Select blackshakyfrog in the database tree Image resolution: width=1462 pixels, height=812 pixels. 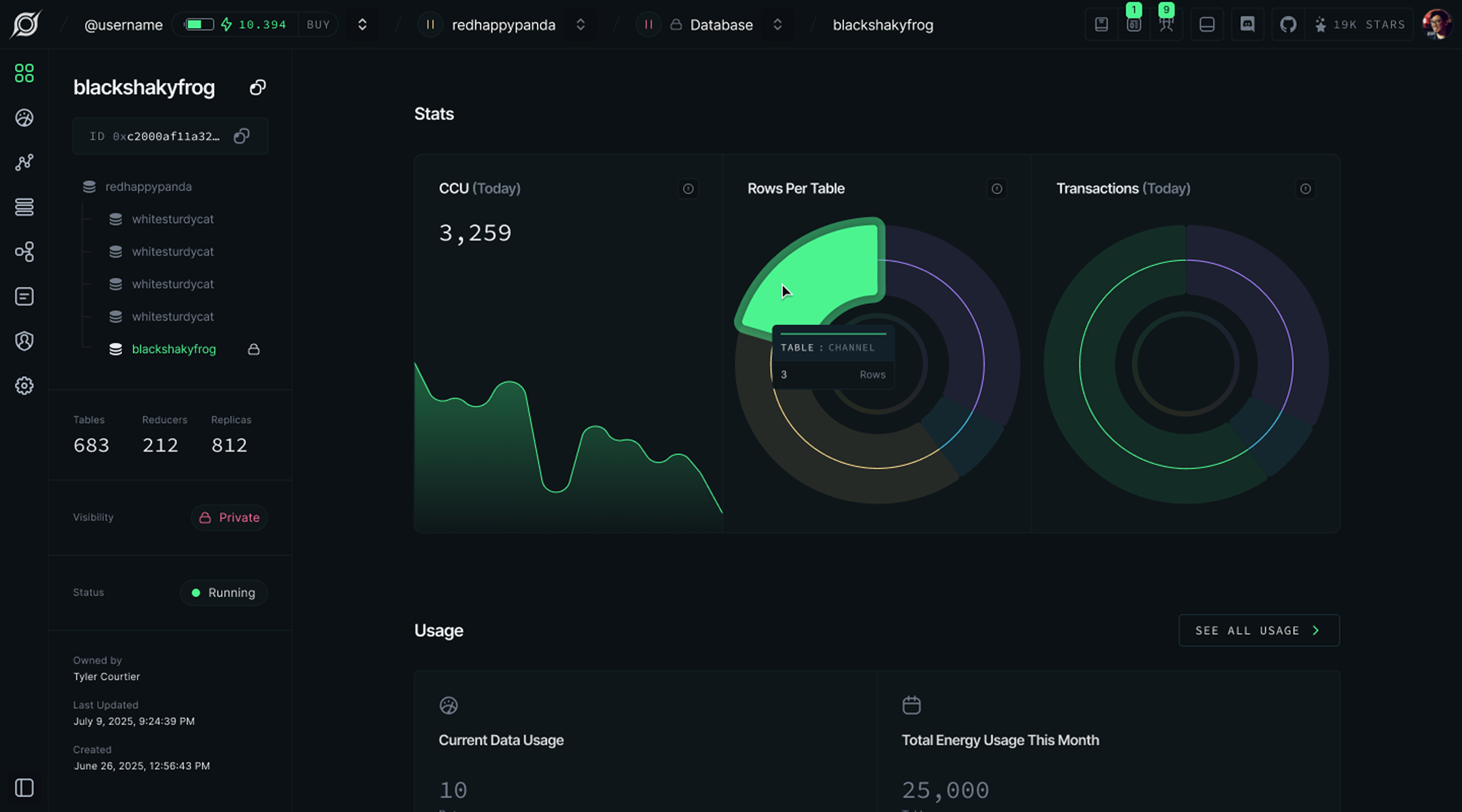tap(174, 349)
